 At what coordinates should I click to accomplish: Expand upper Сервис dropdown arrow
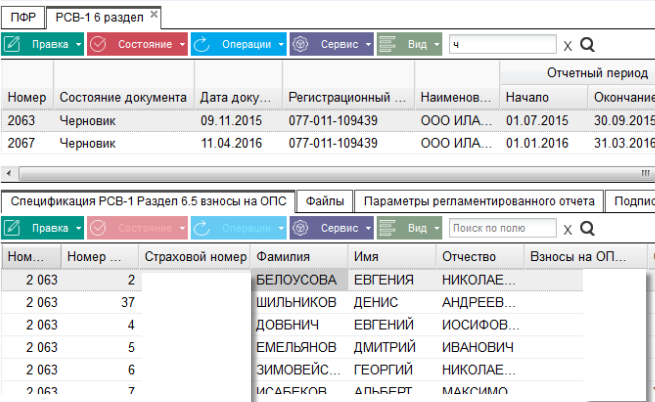(x=368, y=44)
